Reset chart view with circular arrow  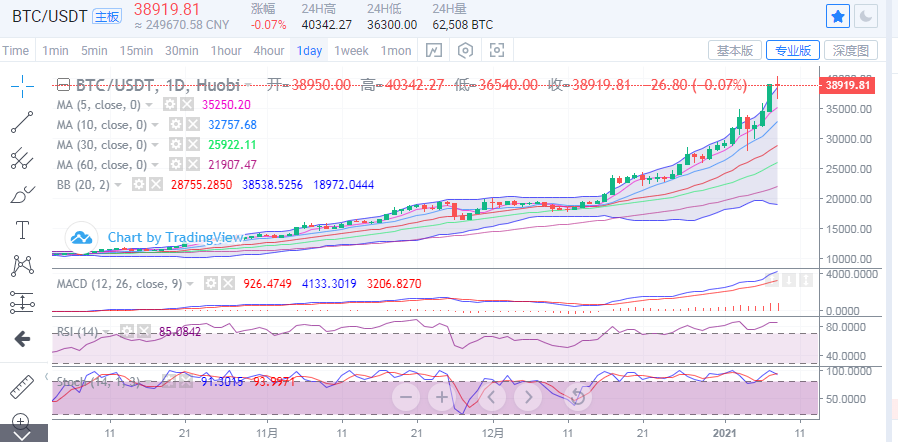pos(577,397)
